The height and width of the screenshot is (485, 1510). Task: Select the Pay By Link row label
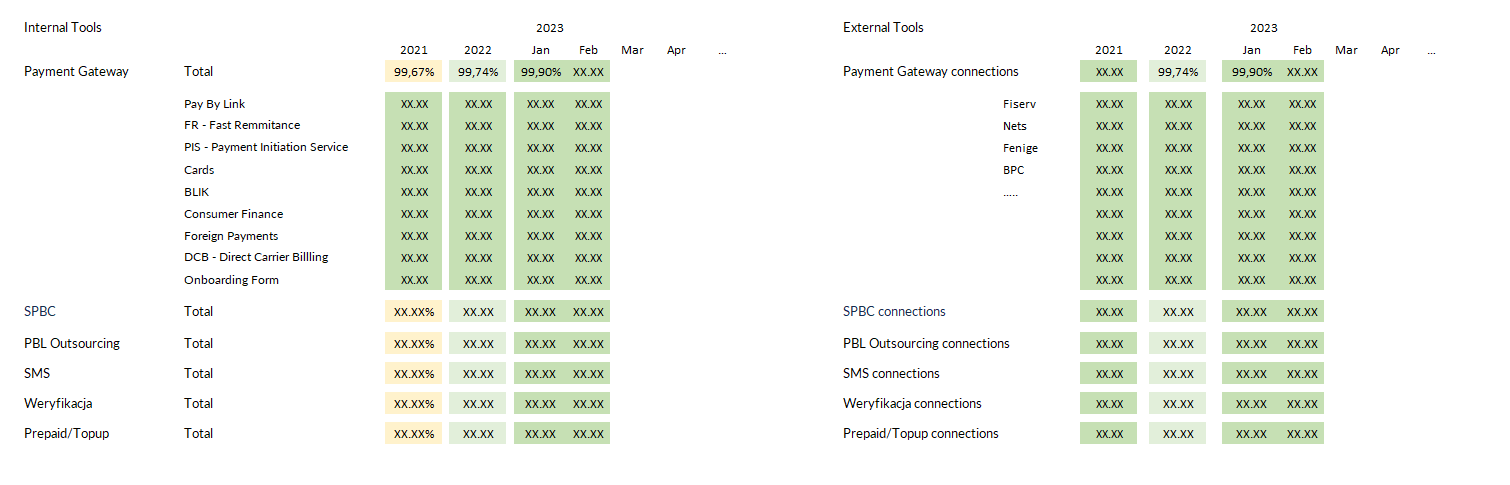214,104
